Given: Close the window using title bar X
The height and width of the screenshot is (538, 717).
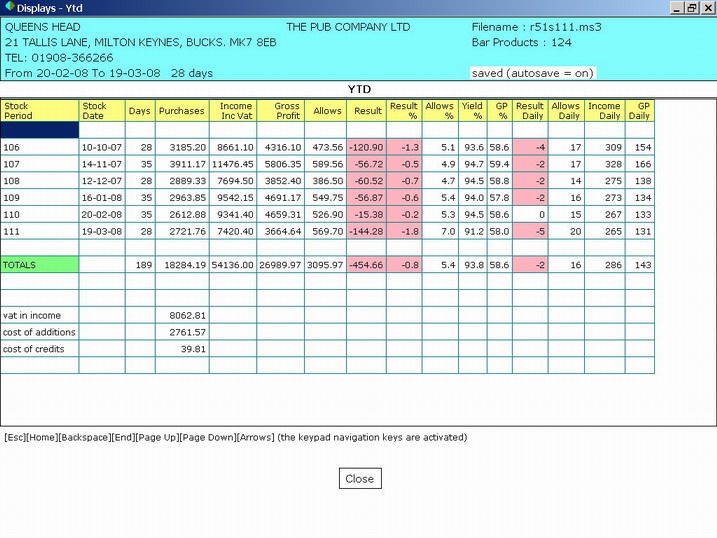Looking at the screenshot, I should tap(706, 8).
